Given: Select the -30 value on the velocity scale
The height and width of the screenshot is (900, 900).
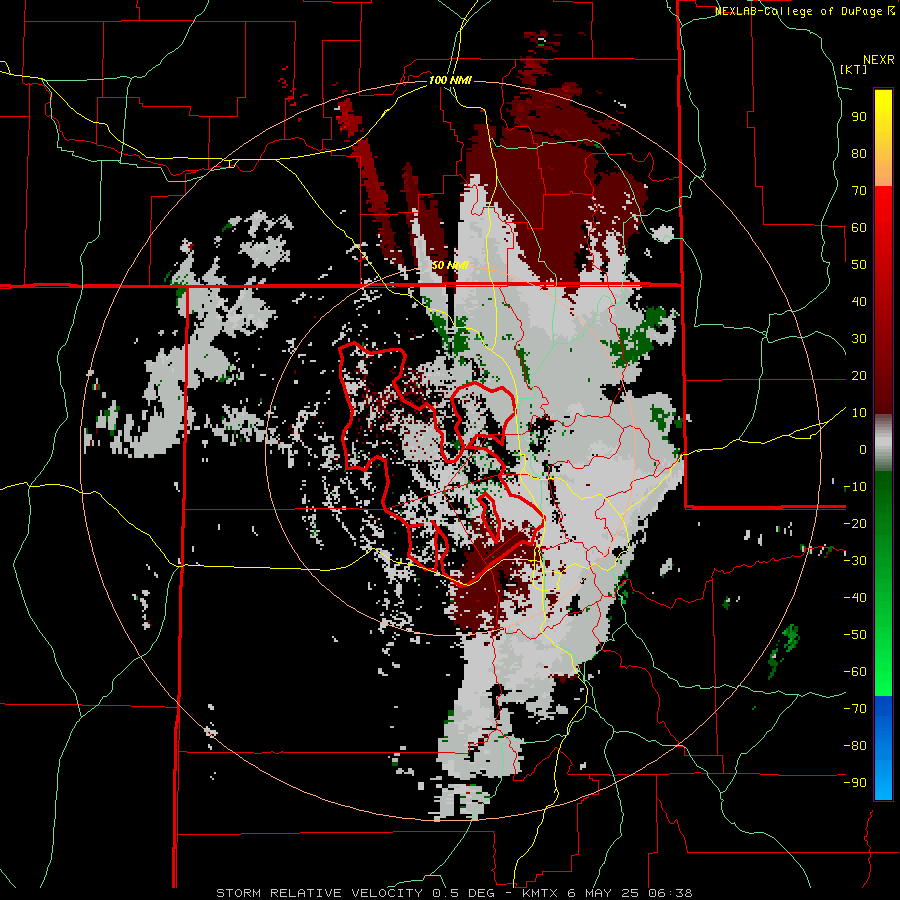Looking at the screenshot, I should [855, 561].
